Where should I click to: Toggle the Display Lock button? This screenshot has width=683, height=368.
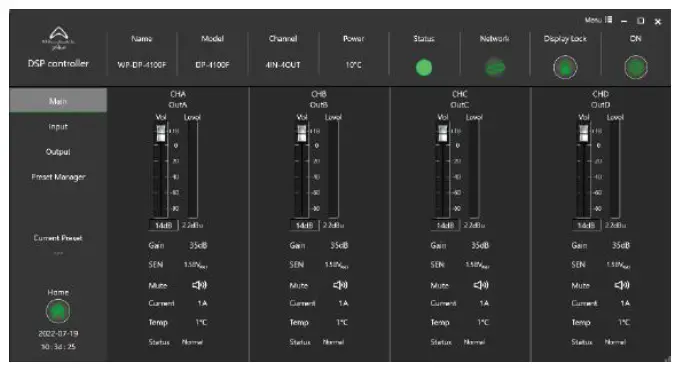pyautogui.click(x=565, y=68)
